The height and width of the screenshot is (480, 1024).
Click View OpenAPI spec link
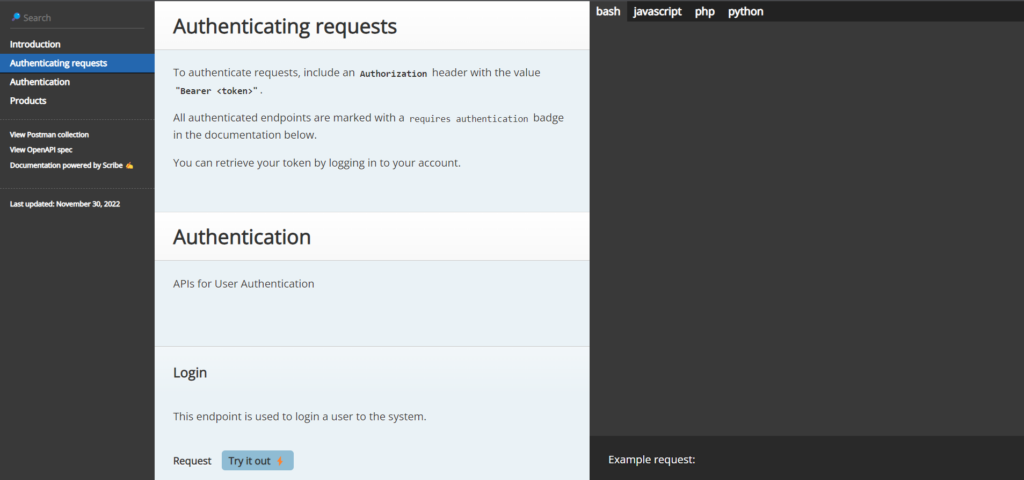pyautogui.click(x=41, y=150)
